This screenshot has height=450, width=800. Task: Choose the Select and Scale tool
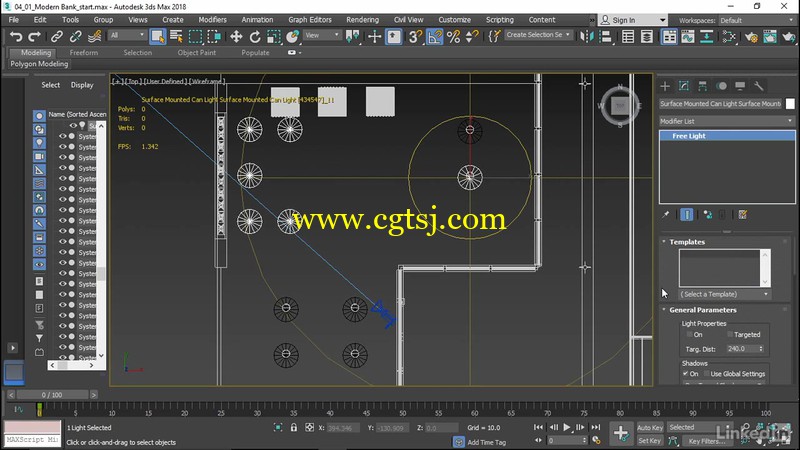tap(273, 37)
